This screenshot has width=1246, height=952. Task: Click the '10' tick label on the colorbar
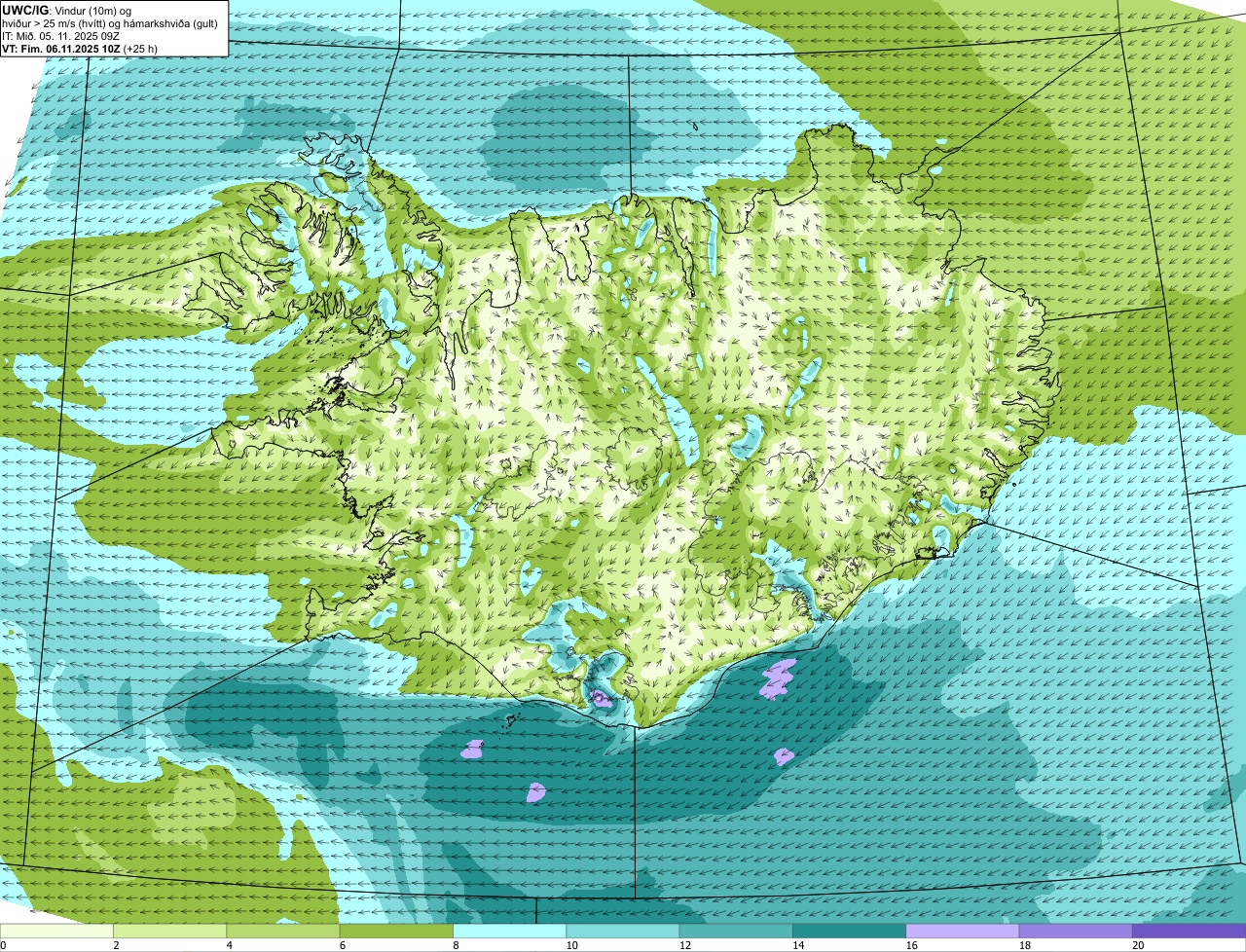coord(571,945)
